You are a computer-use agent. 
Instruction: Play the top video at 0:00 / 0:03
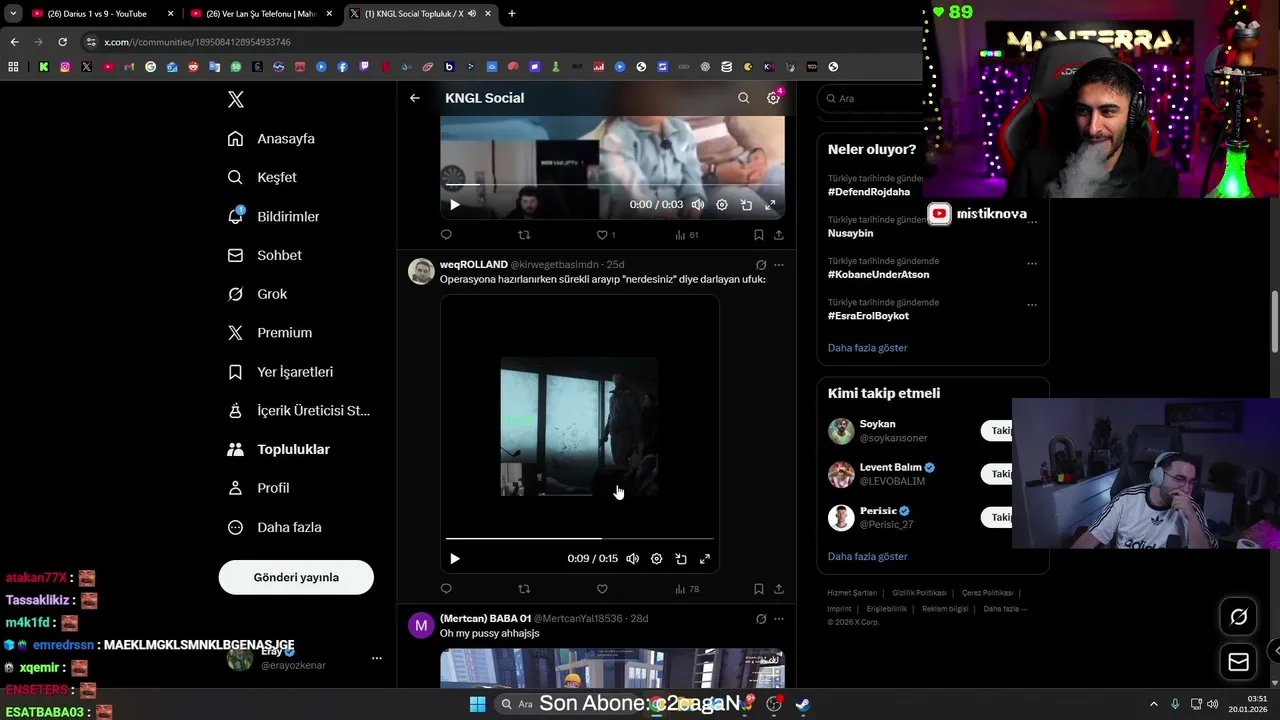(454, 205)
